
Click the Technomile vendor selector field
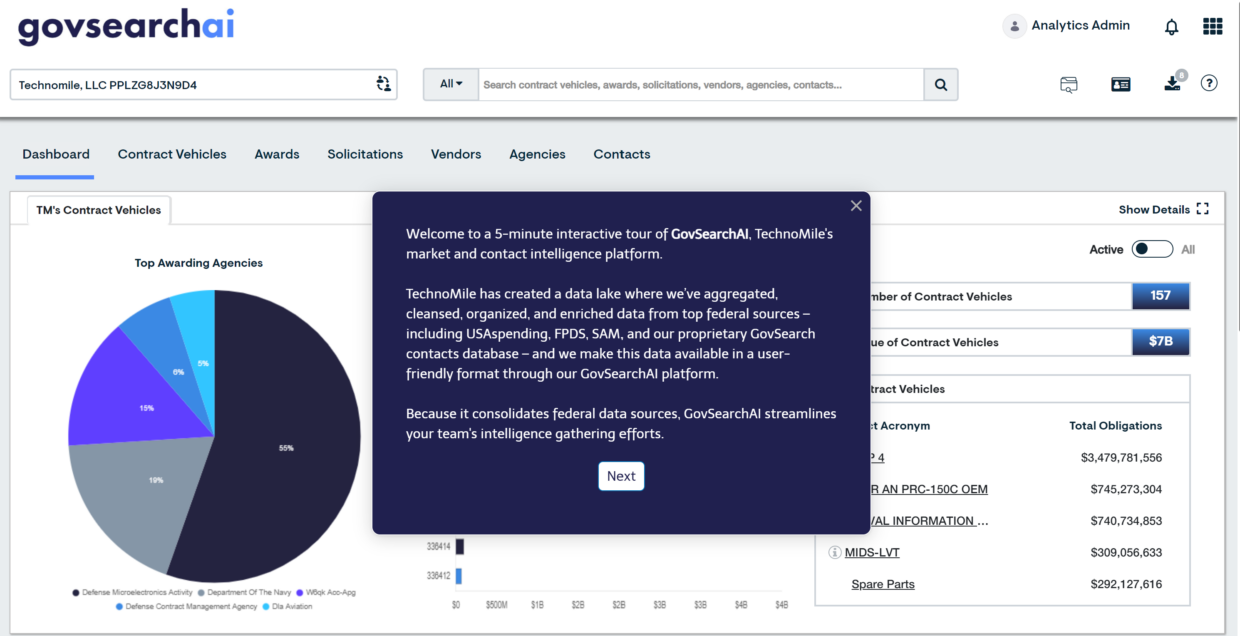203,85
